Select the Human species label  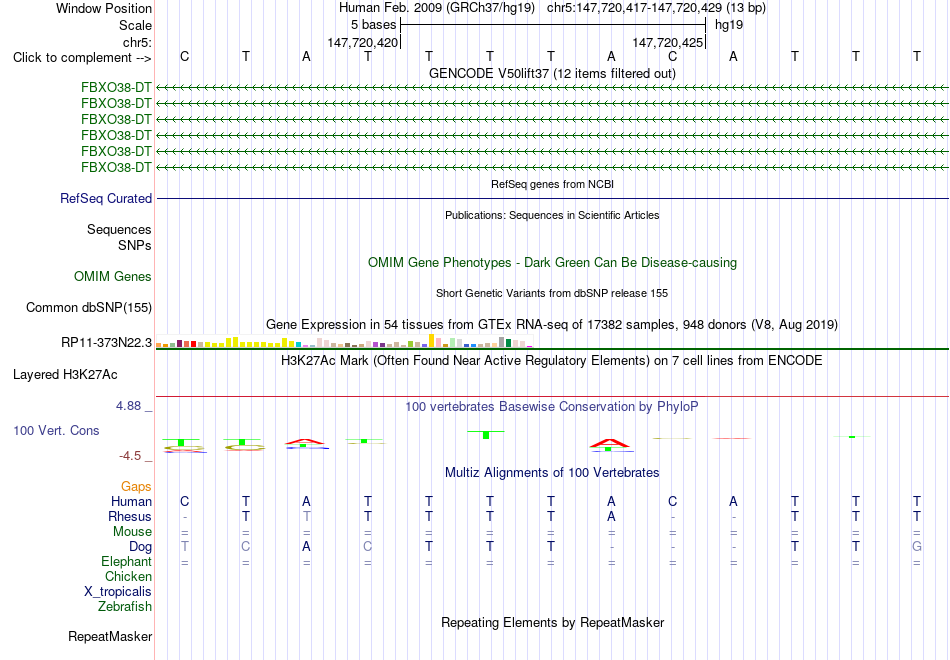[131, 501]
